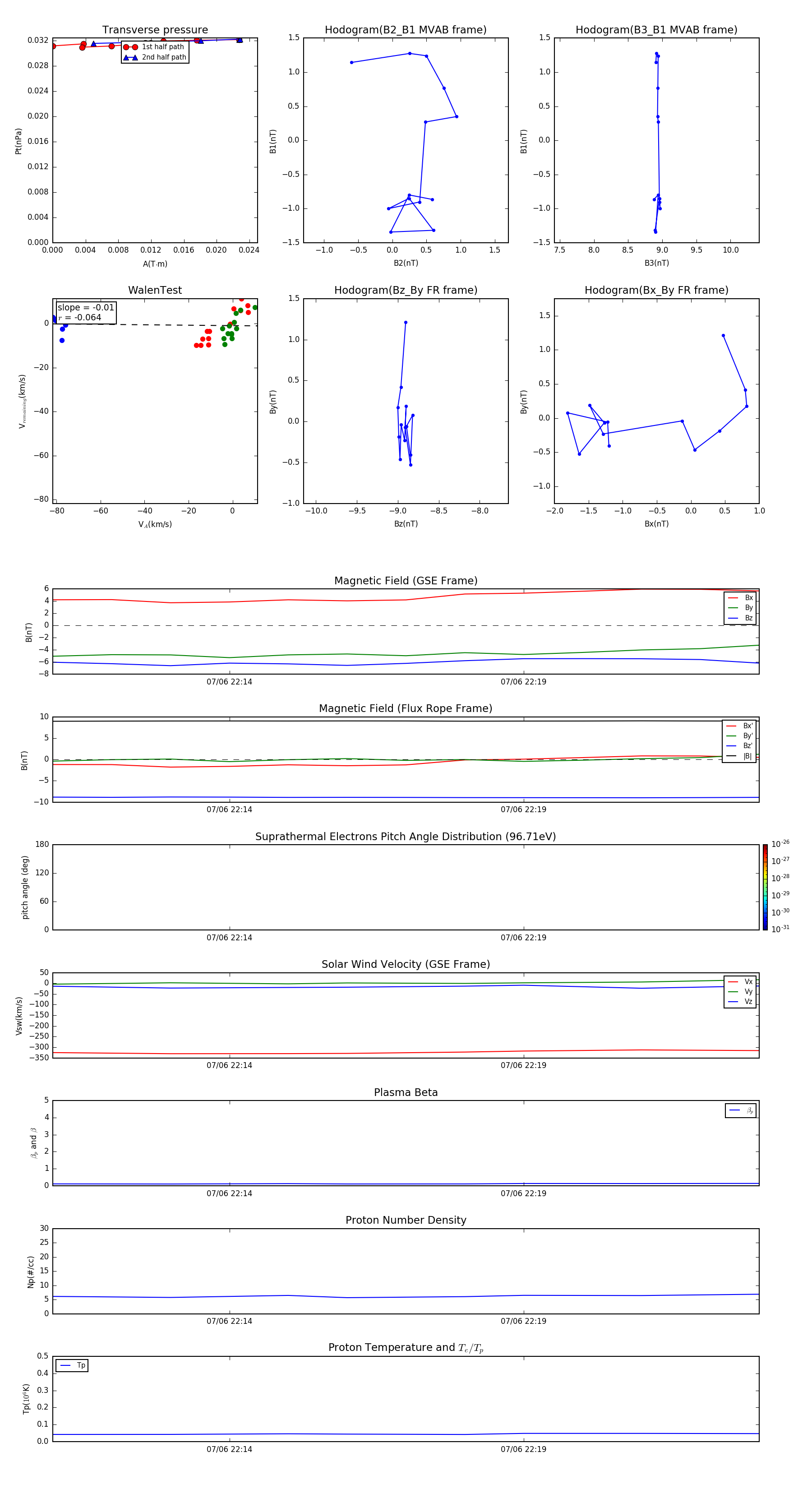Screen dimensions: 812x1489
Task: Click 'slope = -0.01' annotation in WalenTest
Action: click(86, 308)
